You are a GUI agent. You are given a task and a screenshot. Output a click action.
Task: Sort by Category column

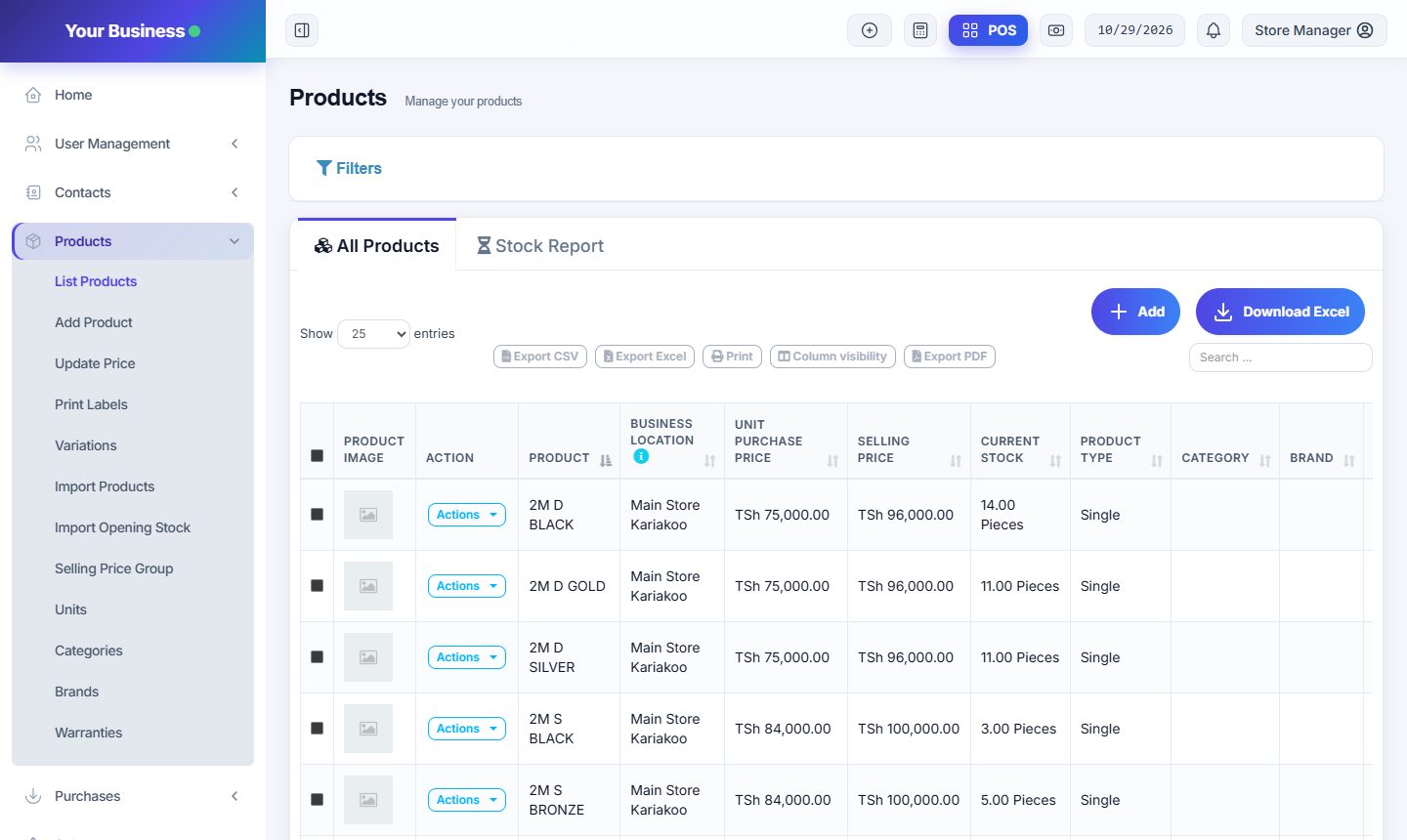point(1265,460)
